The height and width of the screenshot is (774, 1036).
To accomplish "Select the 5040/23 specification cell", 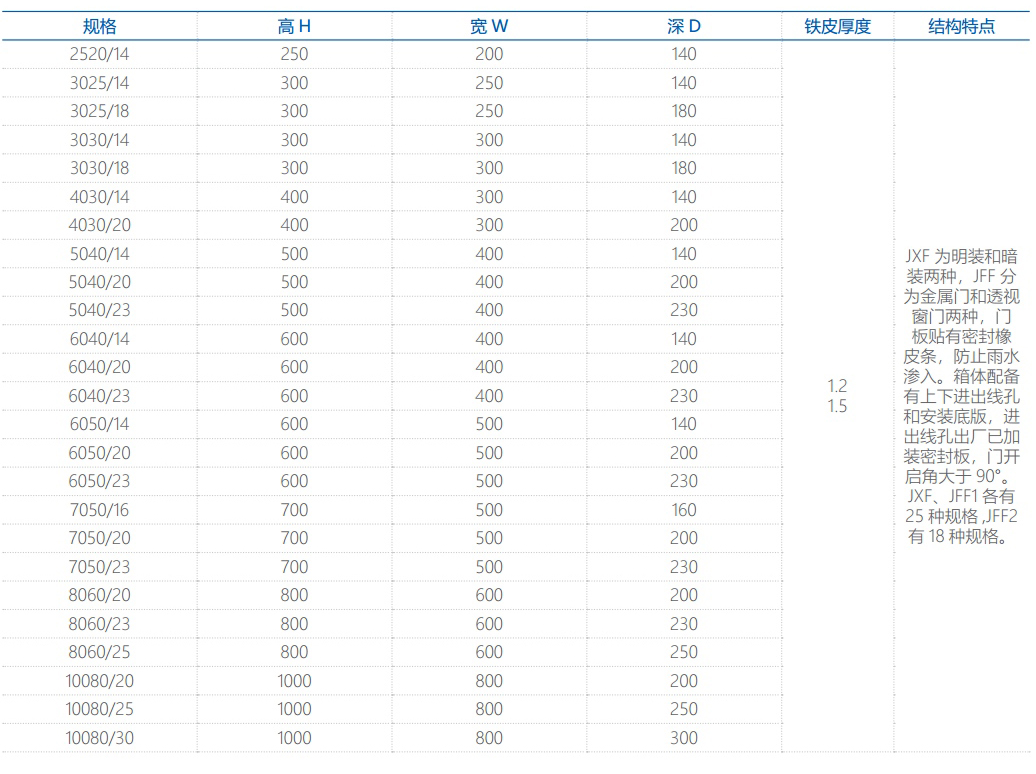I will tap(99, 310).
